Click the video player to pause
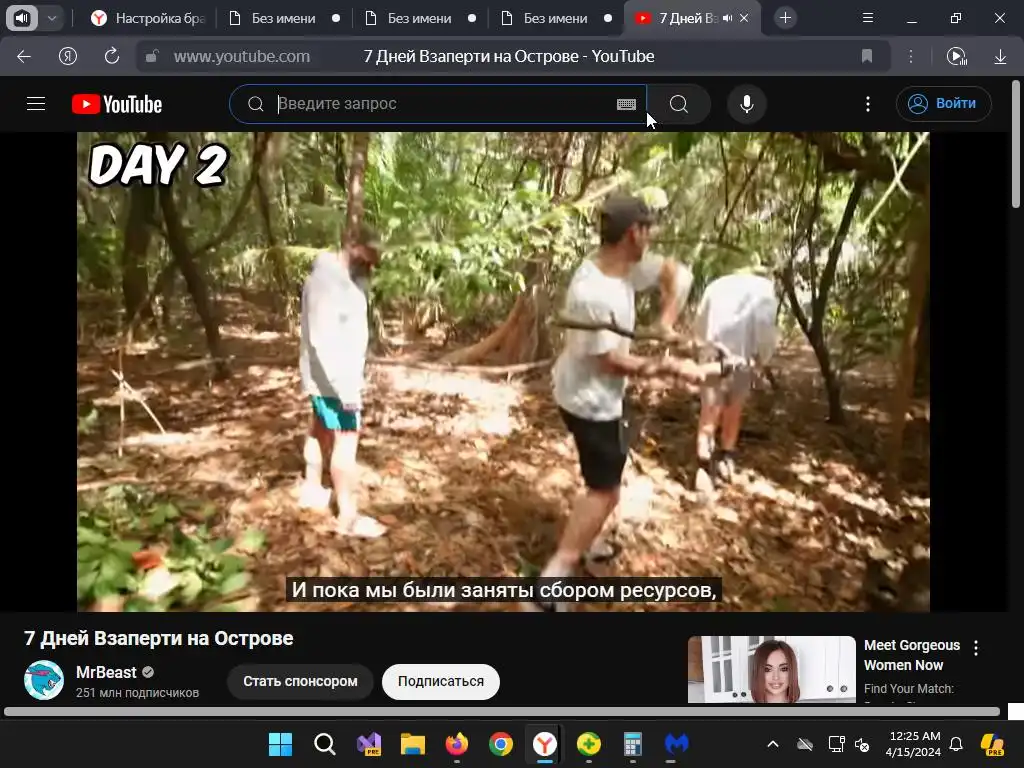Viewport: 1024px width, 768px height. click(x=504, y=372)
